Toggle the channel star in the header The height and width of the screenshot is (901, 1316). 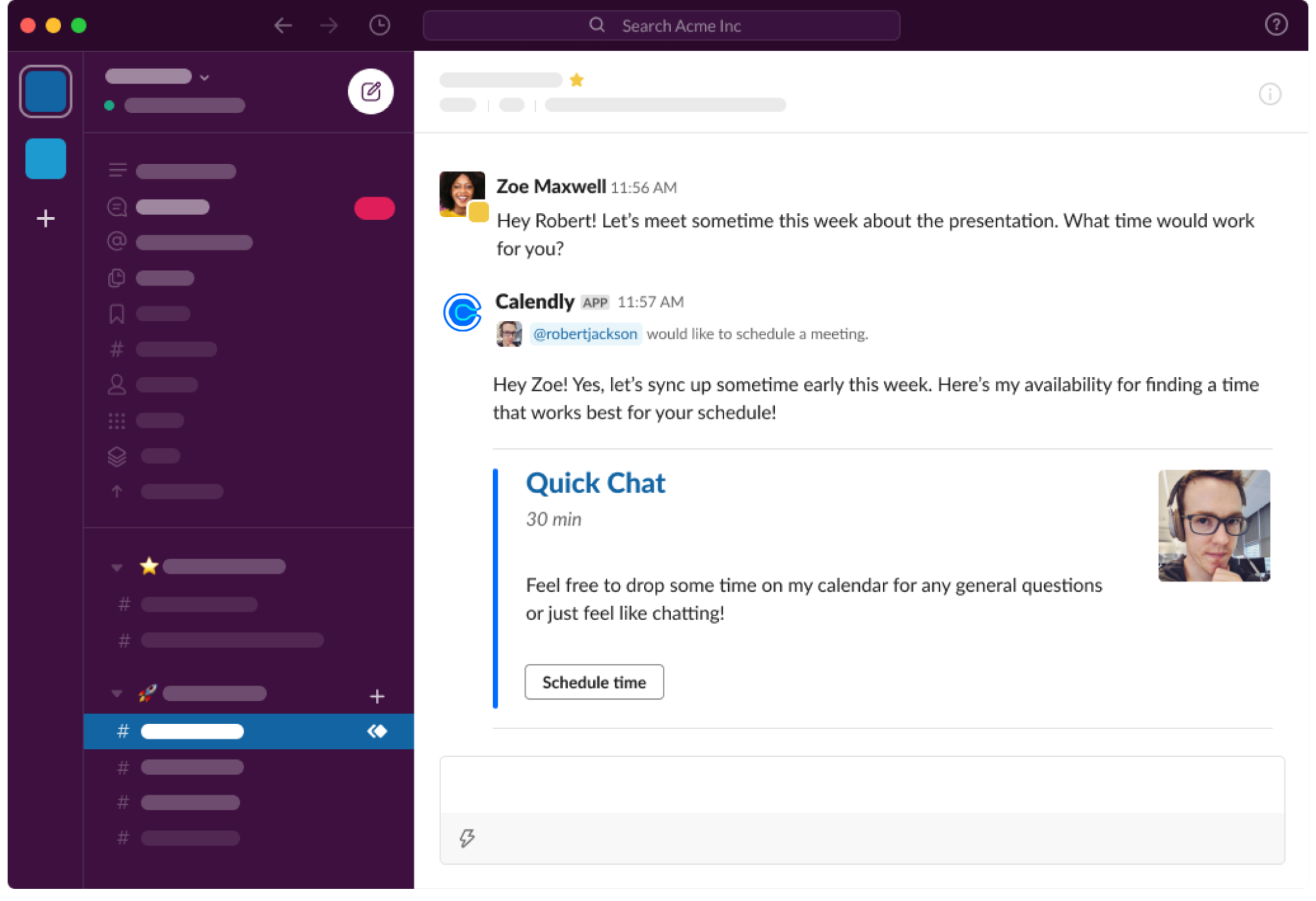577,80
